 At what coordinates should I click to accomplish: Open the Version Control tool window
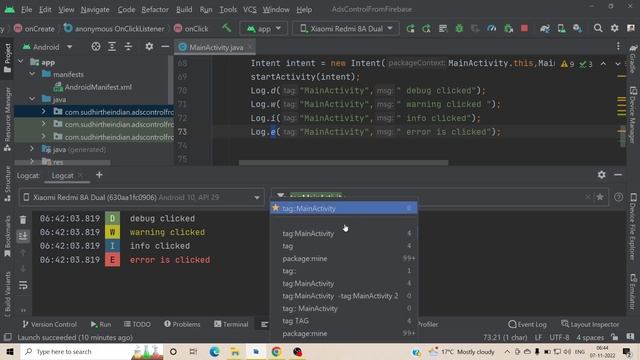point(50,324)
